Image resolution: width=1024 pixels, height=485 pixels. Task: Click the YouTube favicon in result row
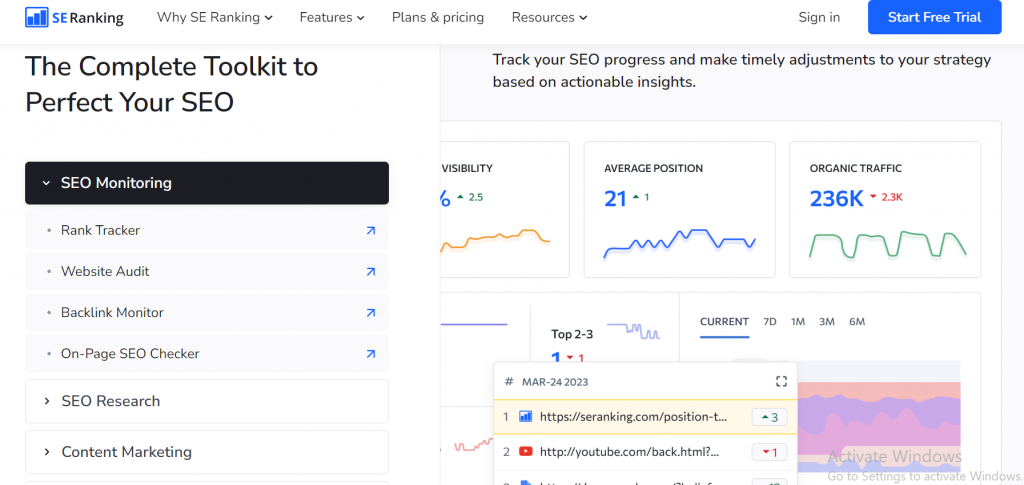coord(525,452)
